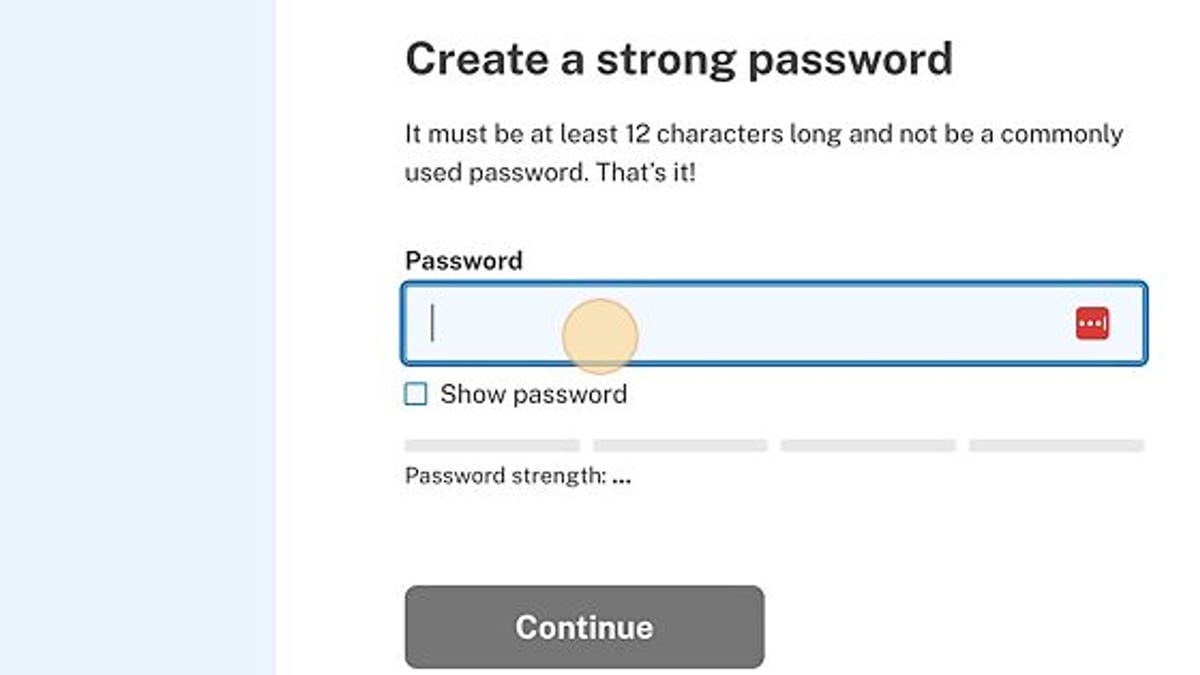This screenshot has height=675, width=1200.
Task: Click the Password field label
Action: [463, 260]
